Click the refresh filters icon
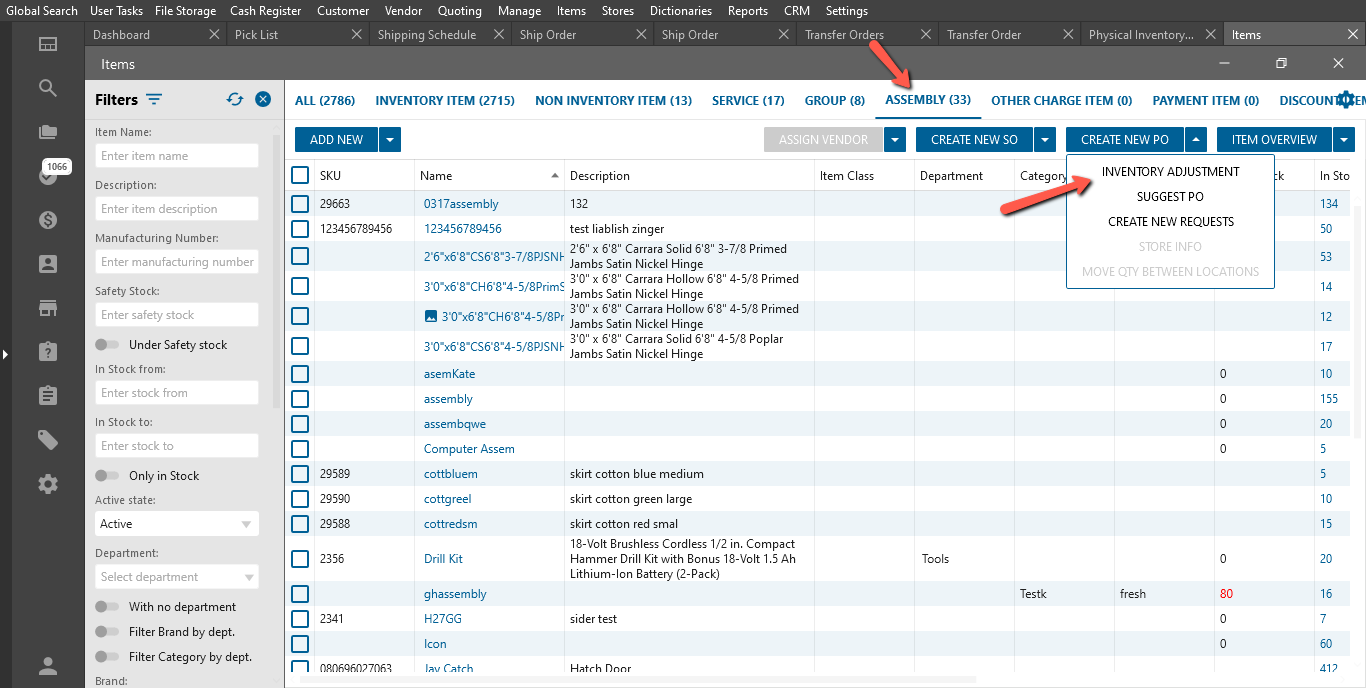The width and height of the screenshot is (1366, 688). point(235,99)
